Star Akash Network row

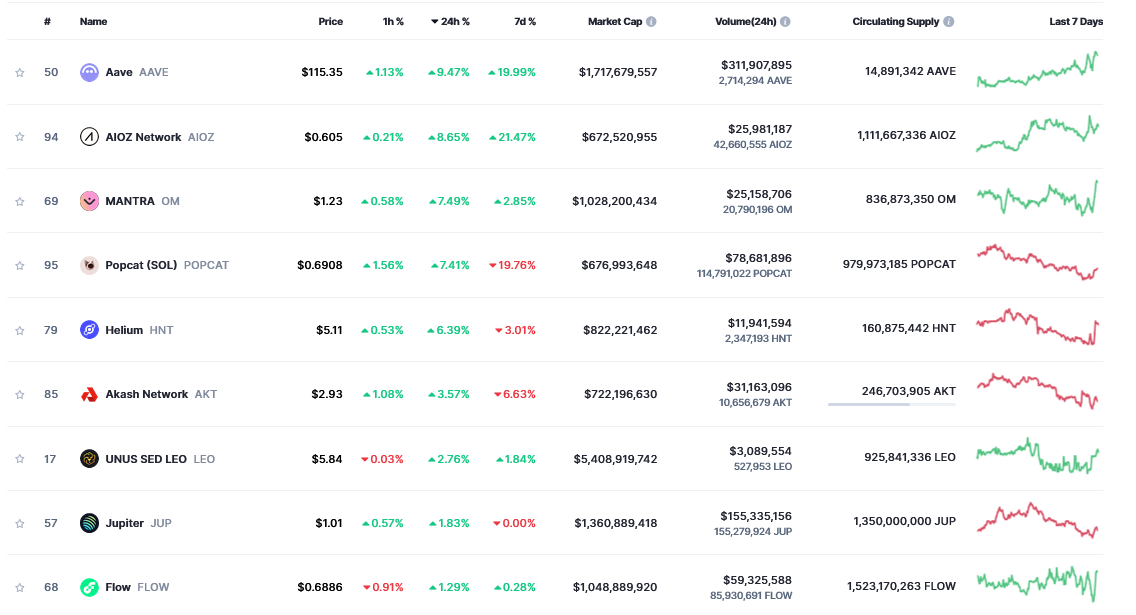20,395
